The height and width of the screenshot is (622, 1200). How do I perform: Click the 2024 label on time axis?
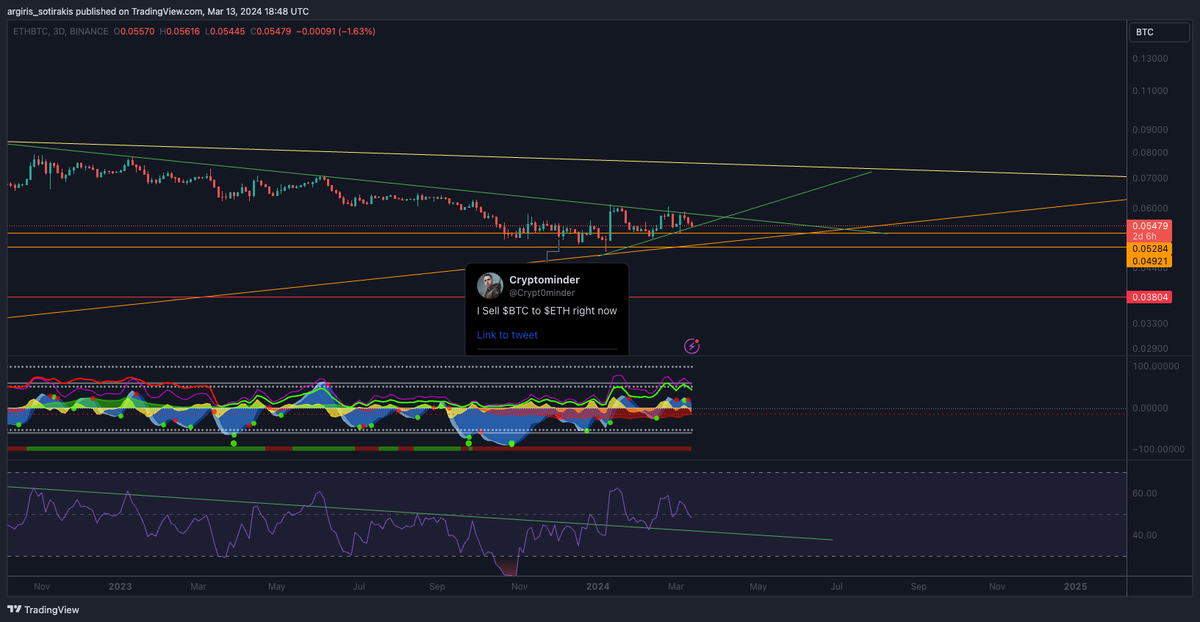598,586
